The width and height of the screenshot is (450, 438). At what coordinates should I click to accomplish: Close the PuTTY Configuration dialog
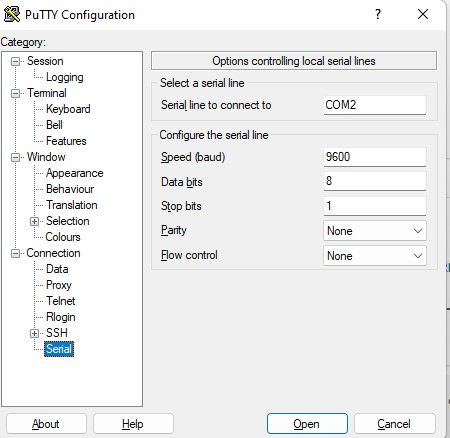pos(423,14)
